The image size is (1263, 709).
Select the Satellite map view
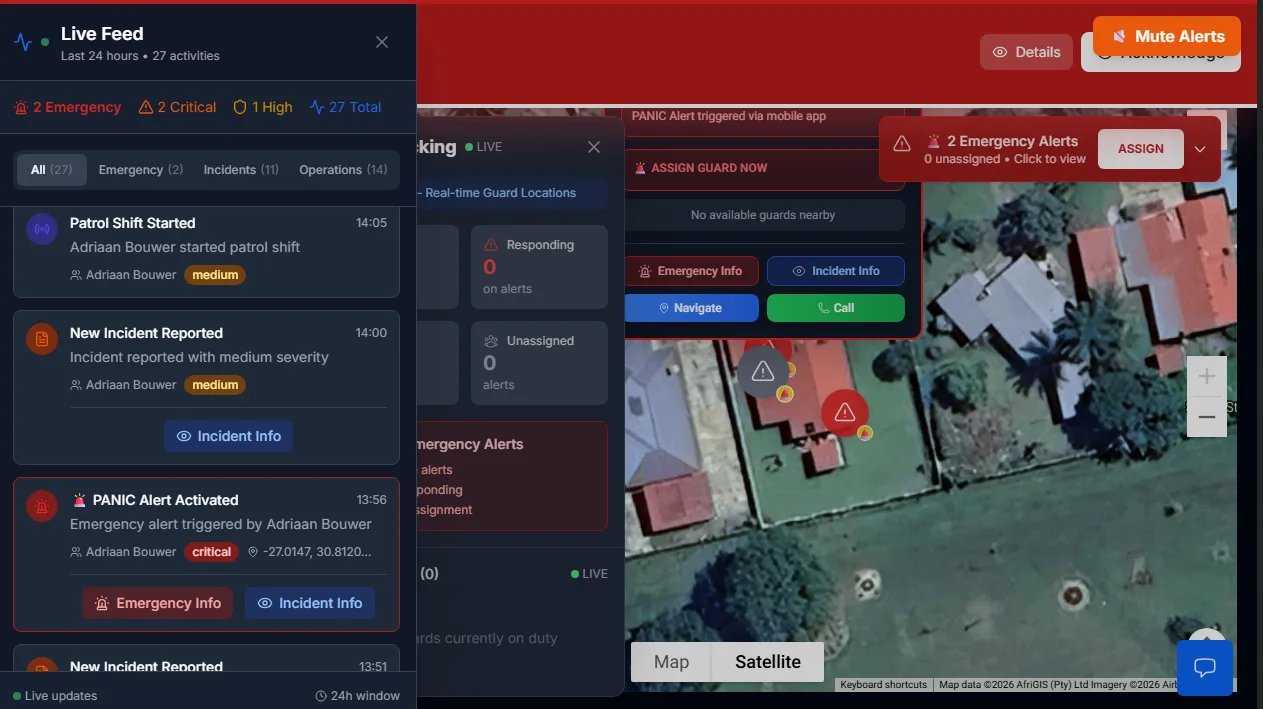(x=767, y=661)
